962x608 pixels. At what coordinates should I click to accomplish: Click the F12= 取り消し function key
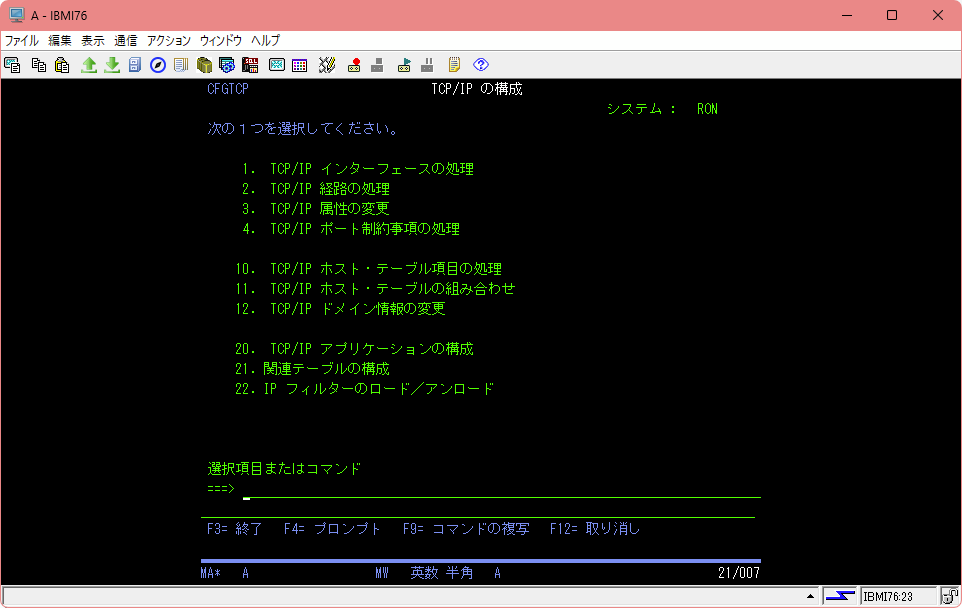[x=595, y=529]
